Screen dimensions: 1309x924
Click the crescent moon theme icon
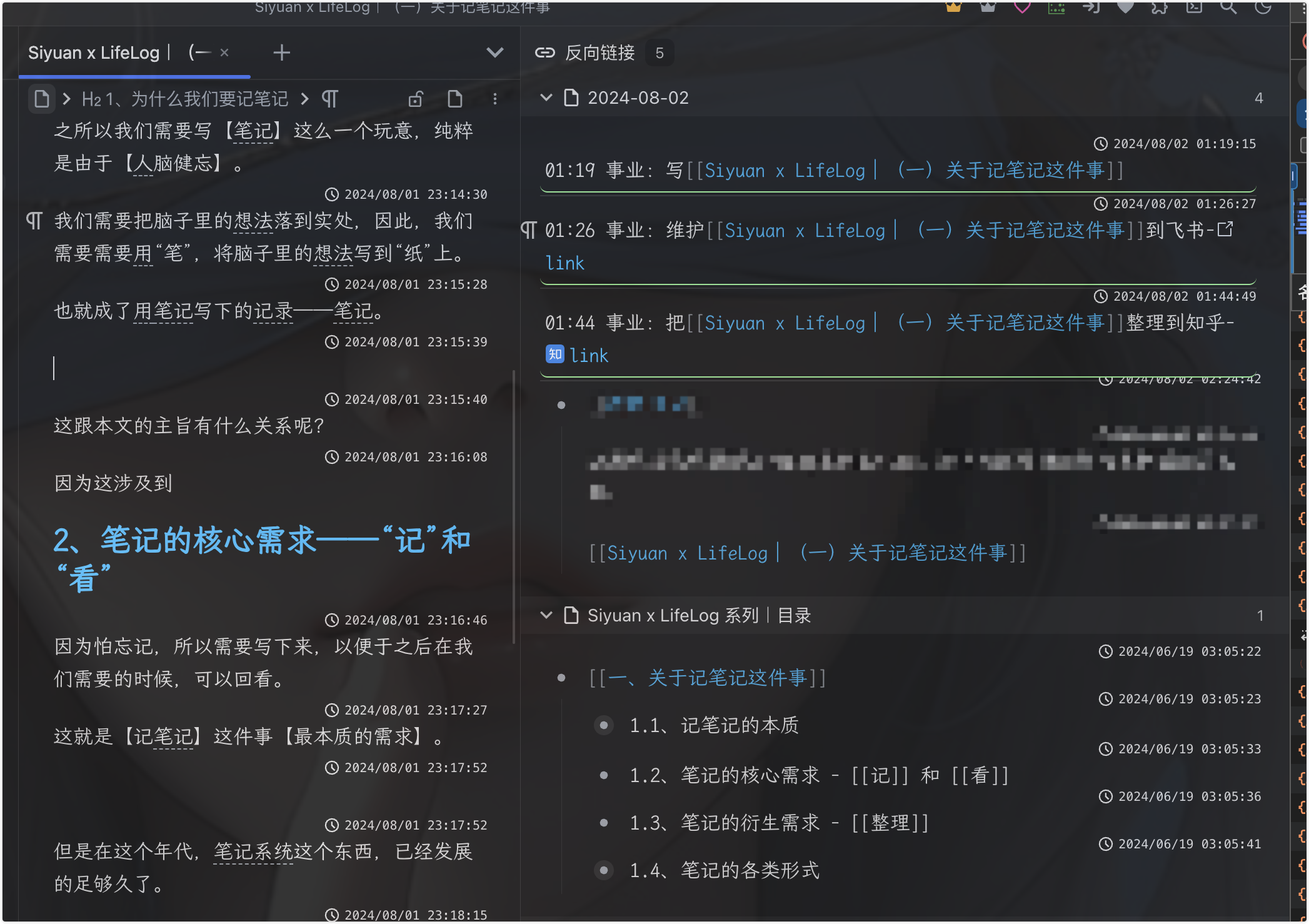pyautogui.click(x=1263, y=8)
